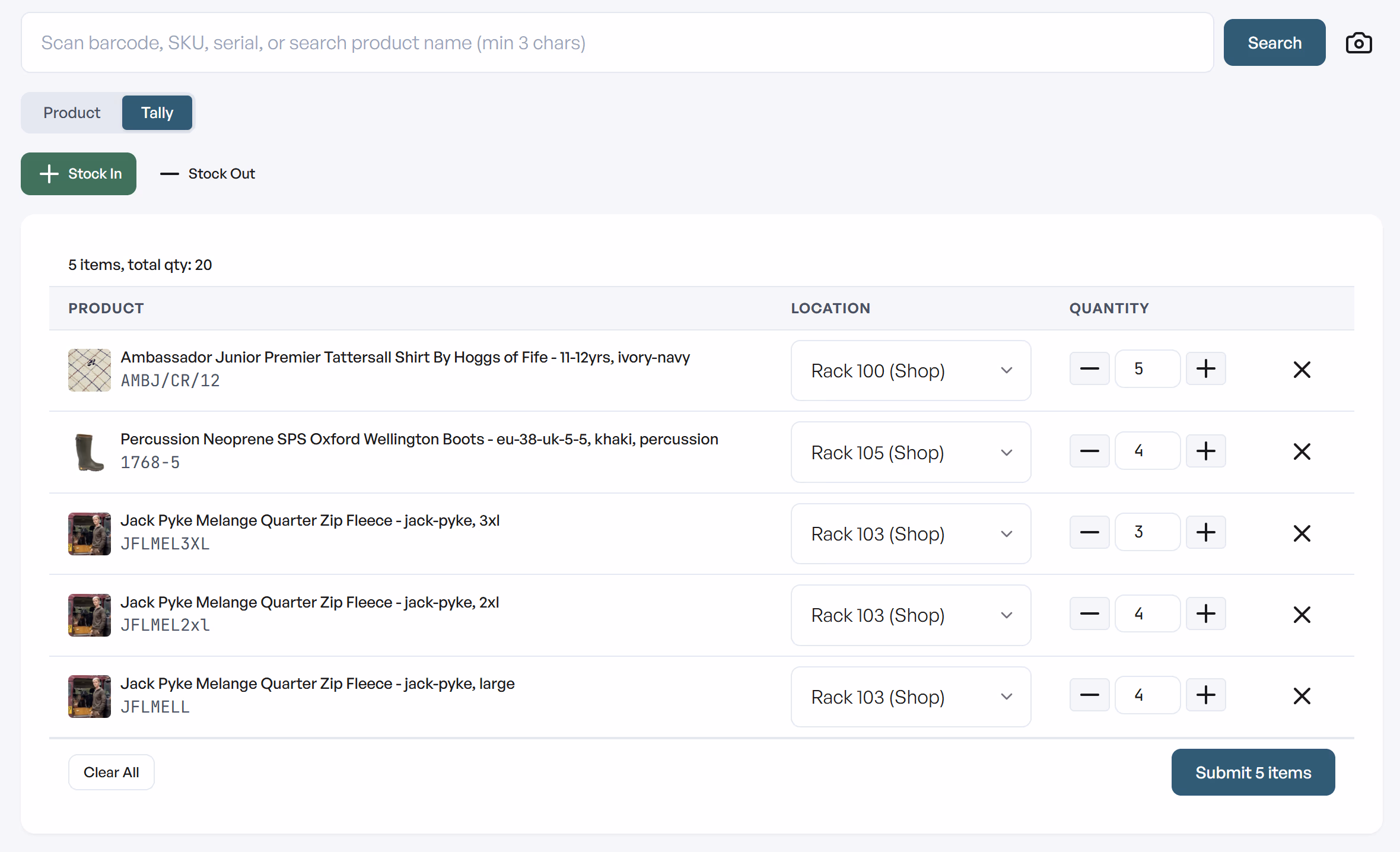Edit quantity field for JFLMELL
The height and width of the screenshot is (852, 1400).
[x=1147, y=695]
